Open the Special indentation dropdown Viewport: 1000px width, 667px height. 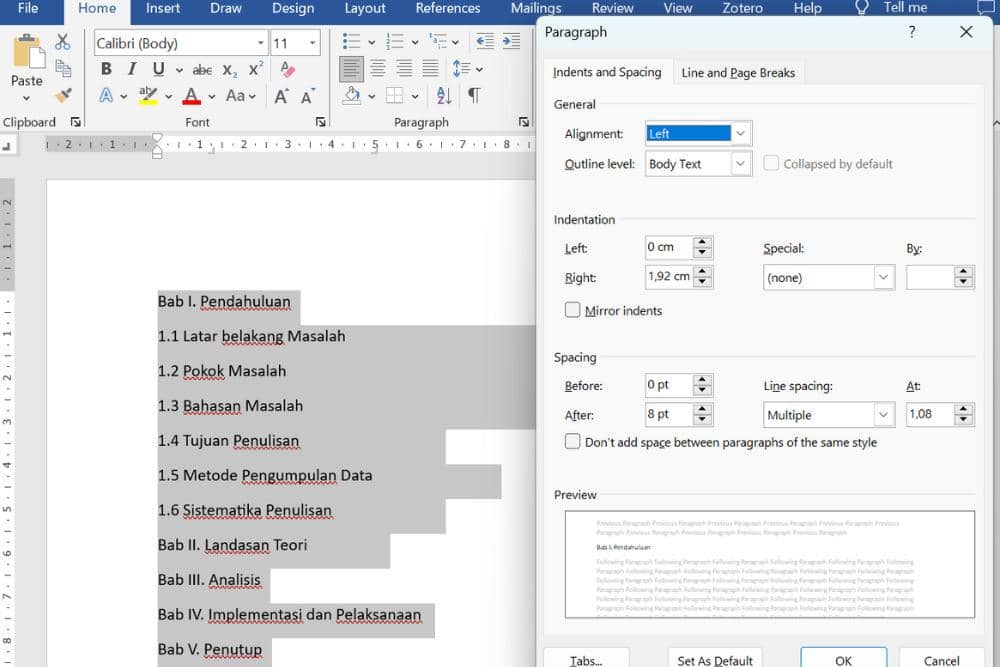[883, 278]
